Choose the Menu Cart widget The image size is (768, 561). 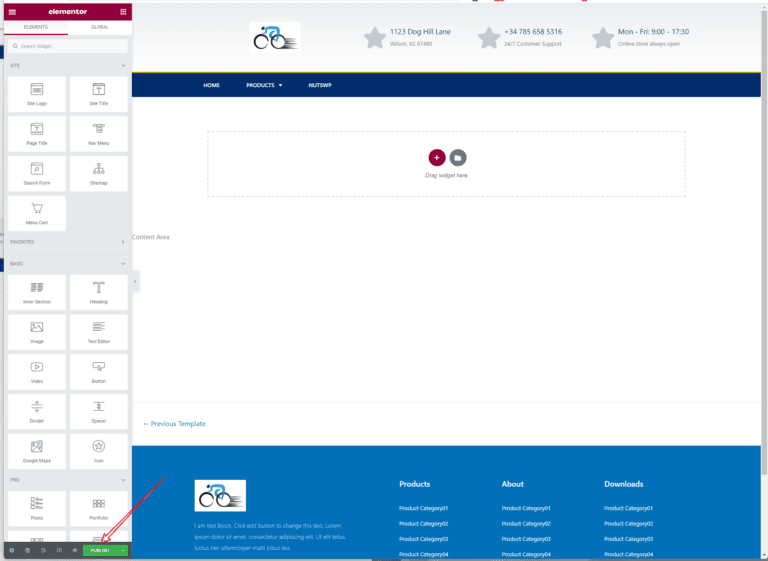tap(36, 213)
